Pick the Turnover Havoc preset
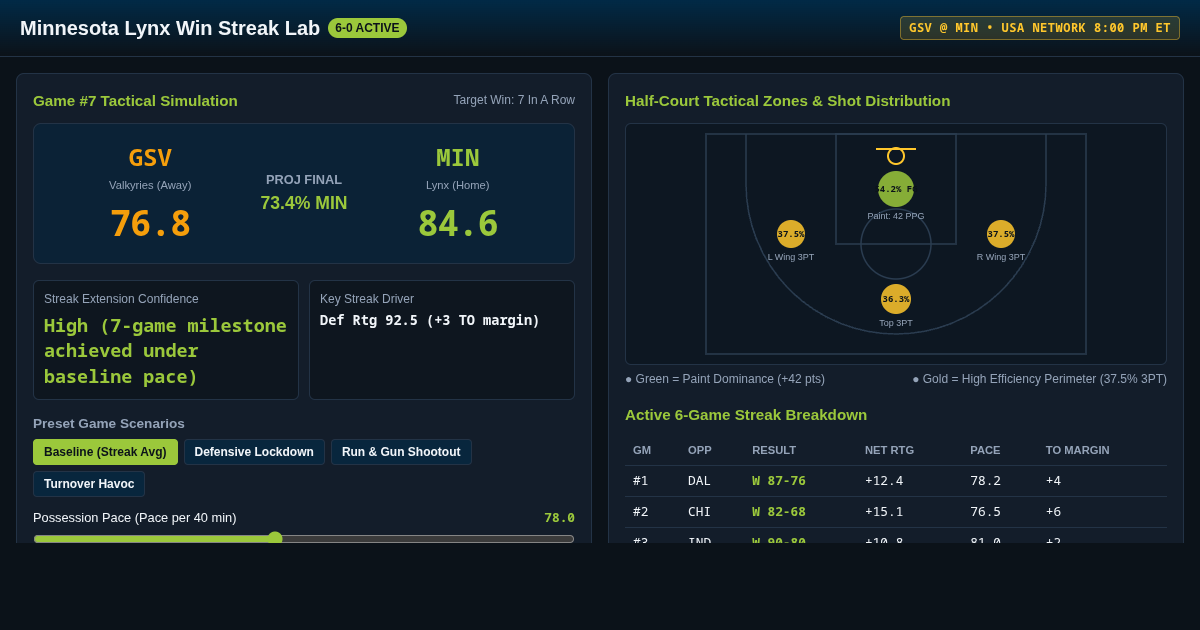 point(89,484)
